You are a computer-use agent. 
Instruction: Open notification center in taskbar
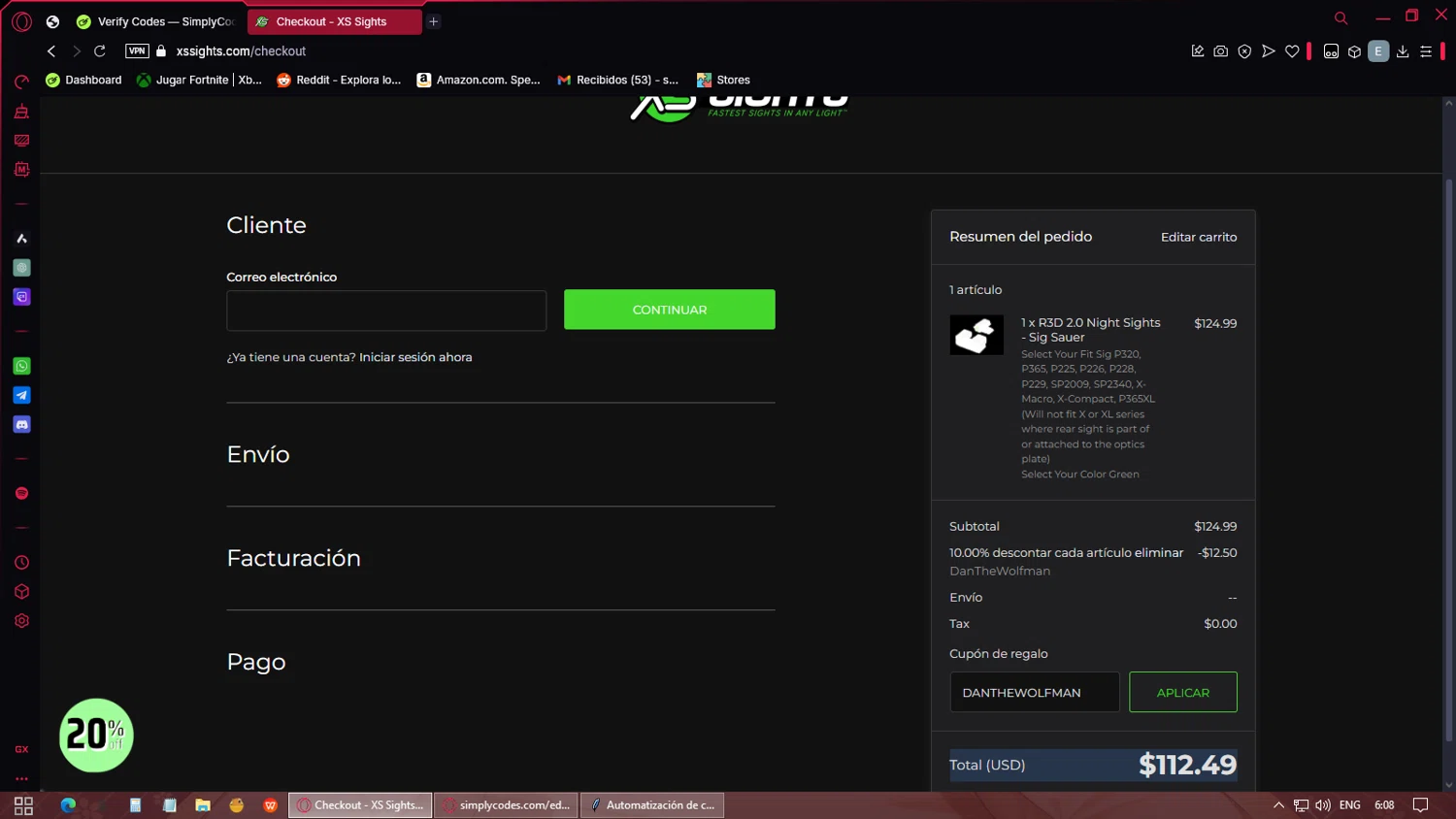click(1420, 805)
